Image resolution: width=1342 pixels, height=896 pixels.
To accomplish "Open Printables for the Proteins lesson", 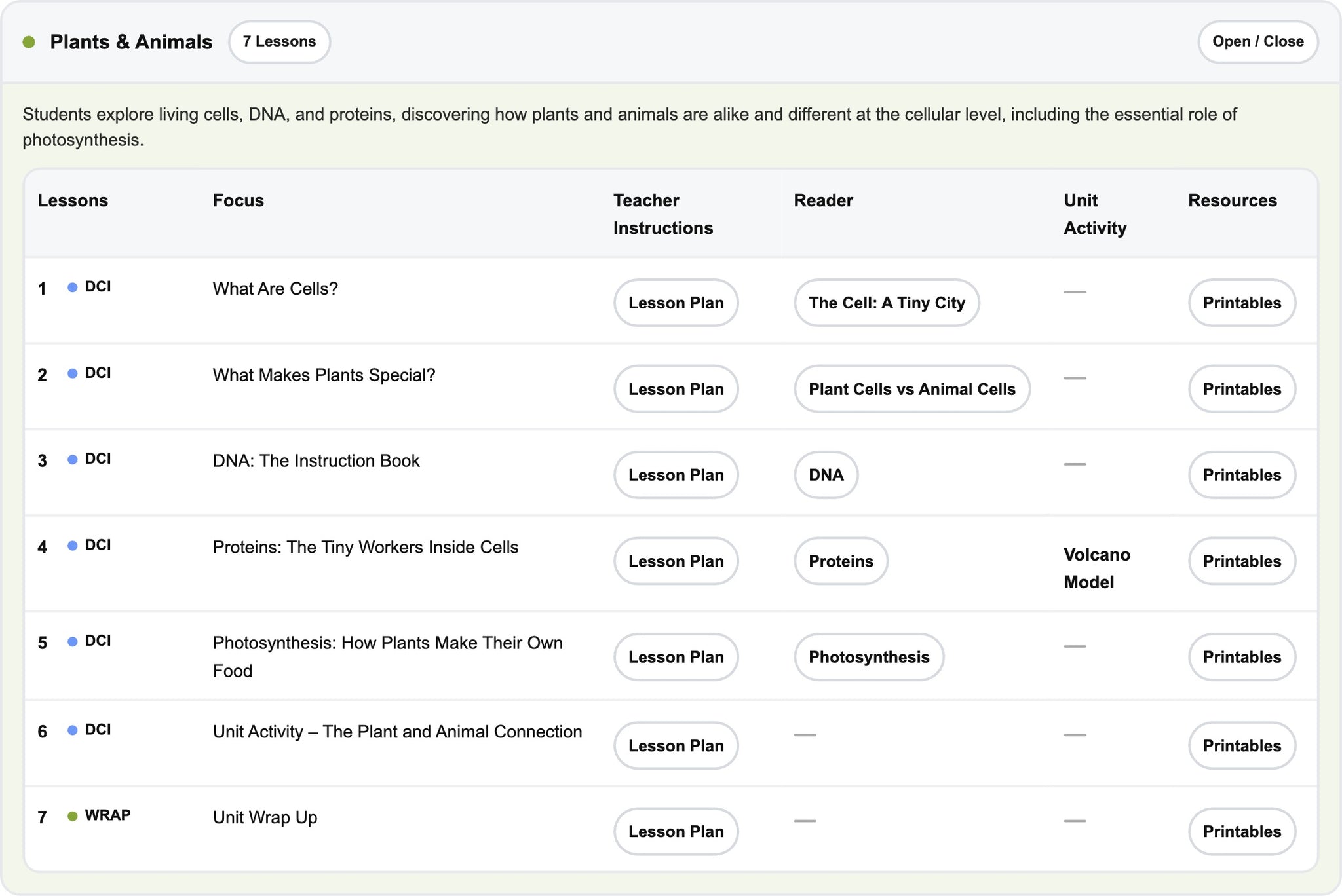I will click(1242, 561).
